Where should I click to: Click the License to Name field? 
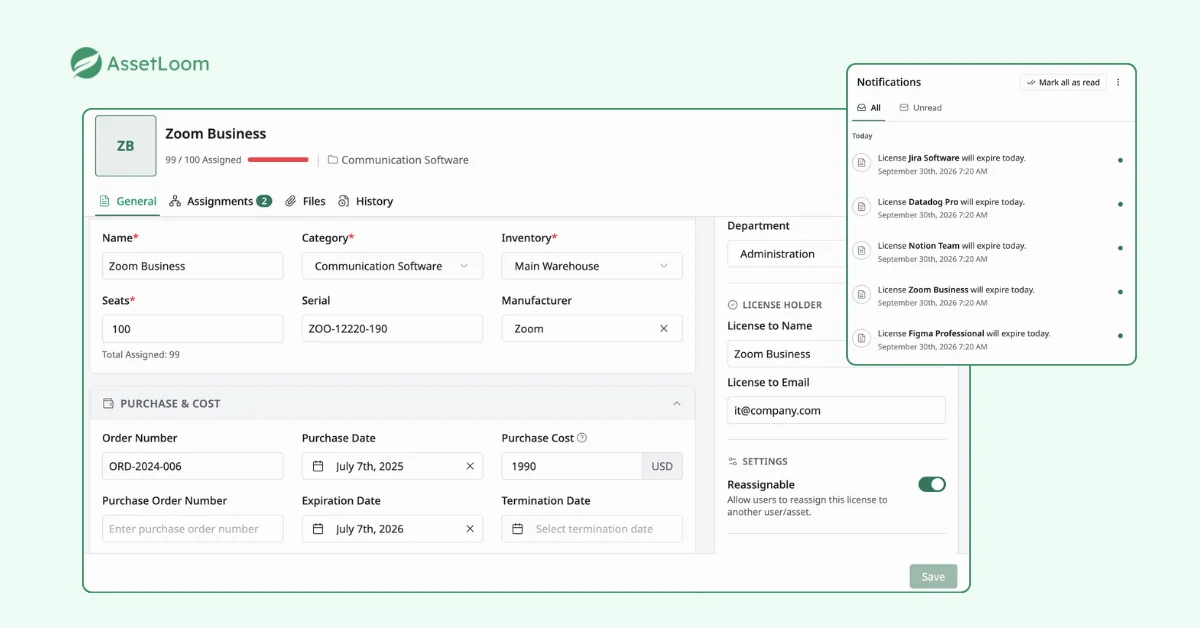coord(787,354)
